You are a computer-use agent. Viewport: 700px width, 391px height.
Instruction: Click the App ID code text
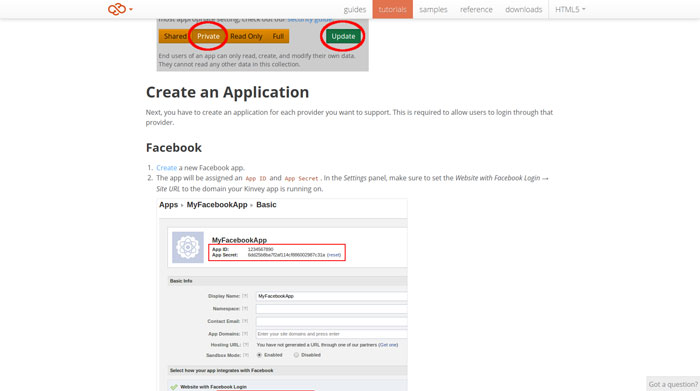tap(256, 179)
